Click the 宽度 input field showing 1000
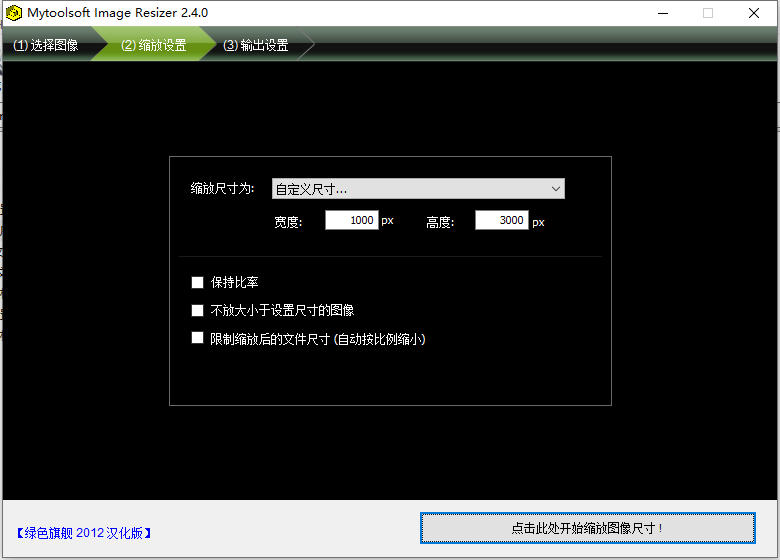780x560 pixels. [352, 220]
